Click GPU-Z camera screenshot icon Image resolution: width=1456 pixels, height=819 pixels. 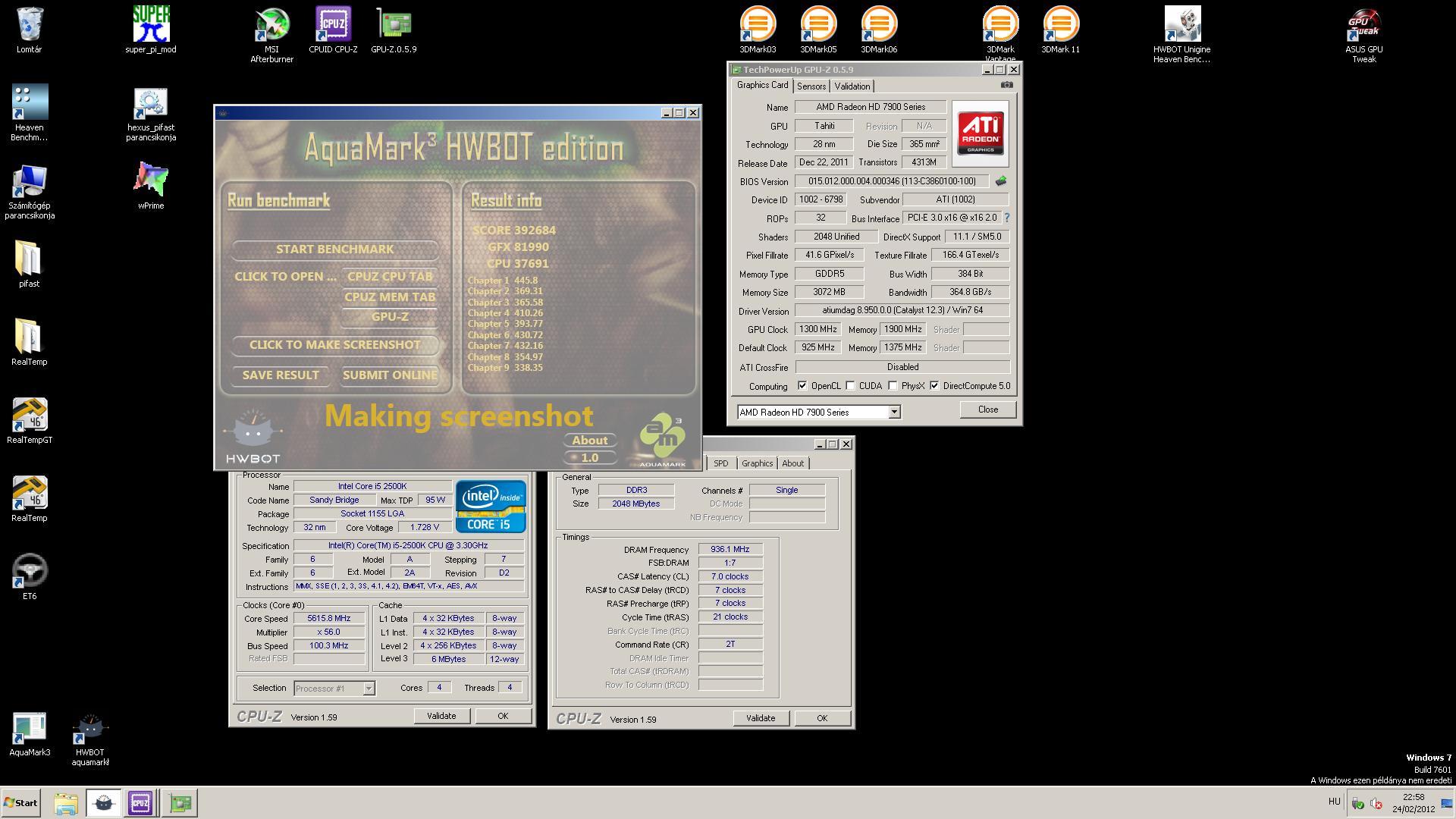pos(1006,85)
